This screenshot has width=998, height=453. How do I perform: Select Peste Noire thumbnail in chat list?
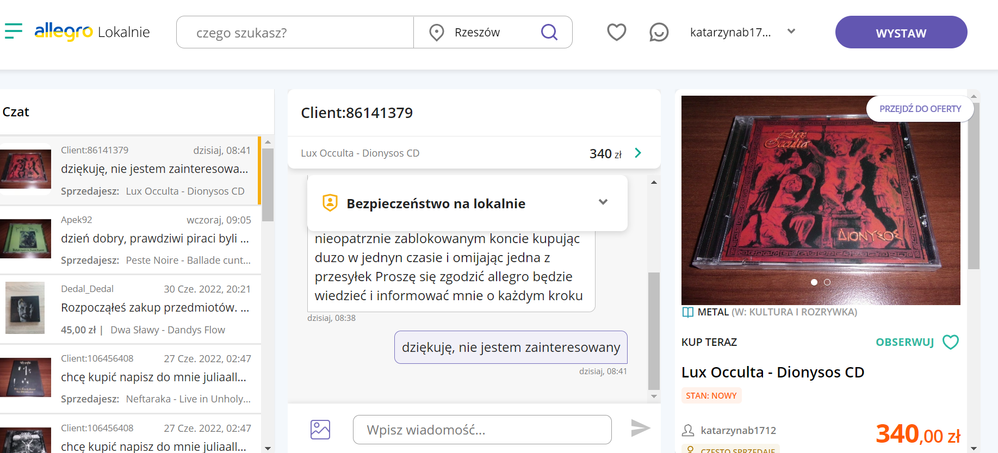click(25, 239)
